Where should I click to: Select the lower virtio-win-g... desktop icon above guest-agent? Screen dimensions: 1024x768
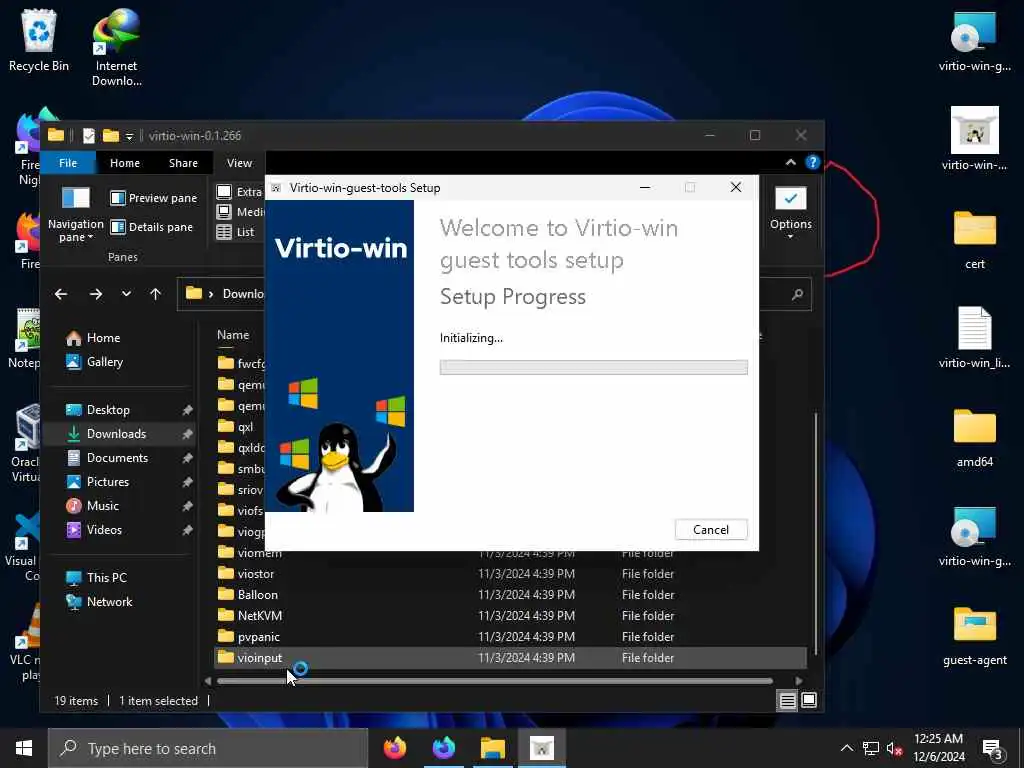click(x=974, y=537)
